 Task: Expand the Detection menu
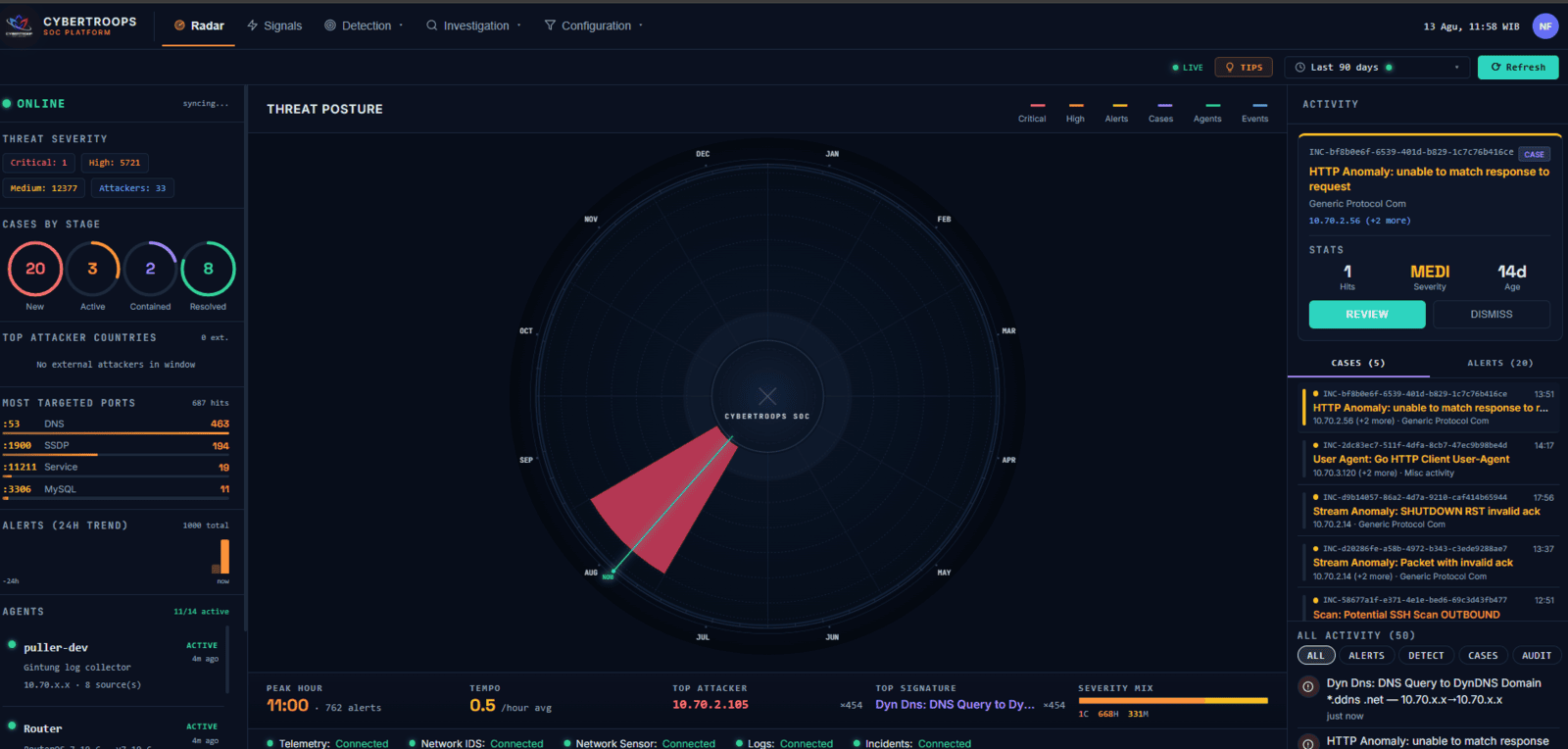point(363,25)
